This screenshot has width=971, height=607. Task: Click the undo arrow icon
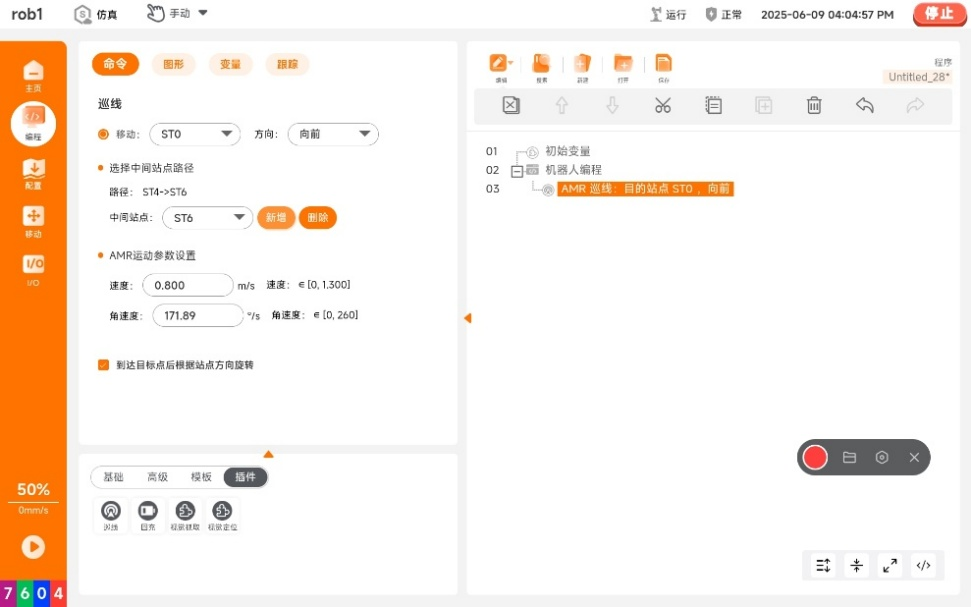(x=865, y=105)
